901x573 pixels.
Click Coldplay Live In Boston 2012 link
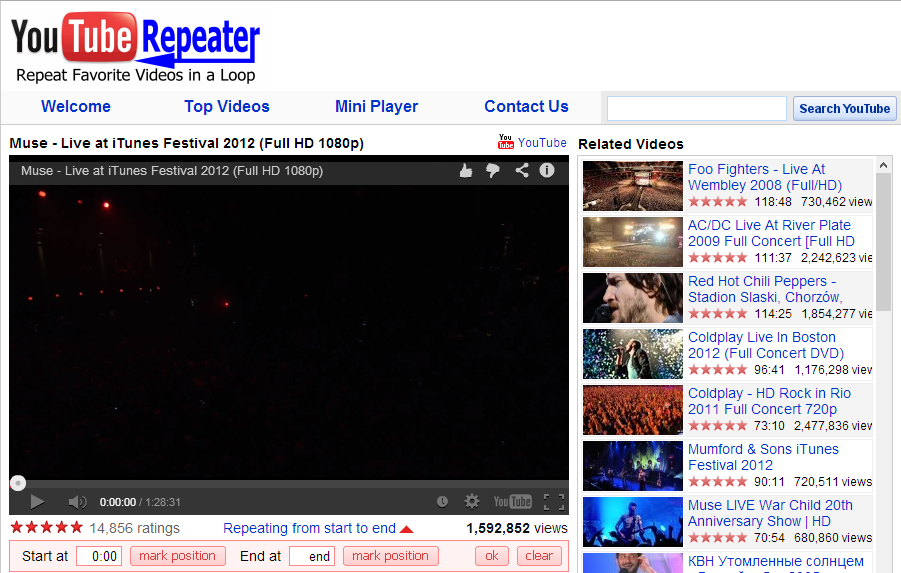[x=766, y=345]
